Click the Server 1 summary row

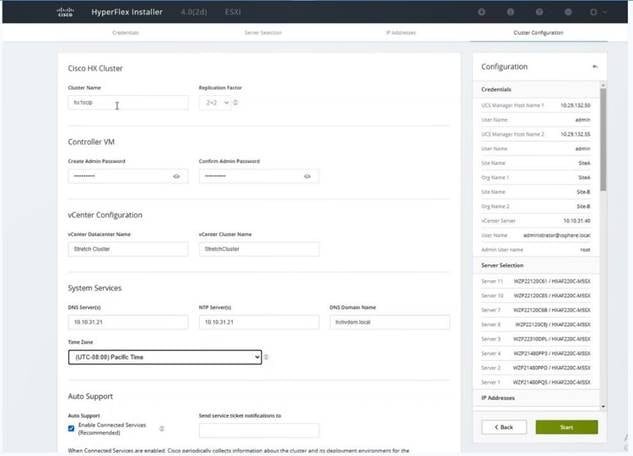pyautogui.click(x=536, y=382)
